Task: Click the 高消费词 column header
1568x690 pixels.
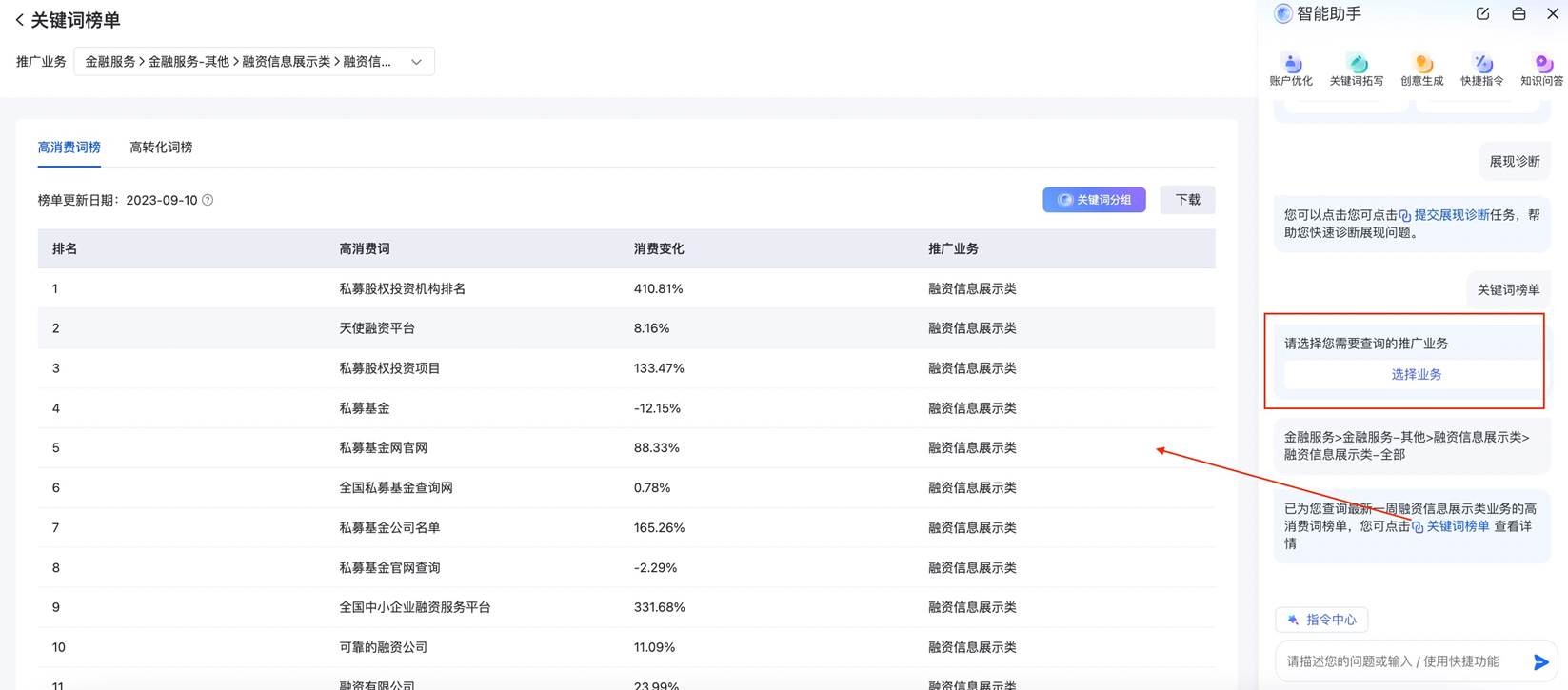Action: pyautogui.click(x=365, y=249)
